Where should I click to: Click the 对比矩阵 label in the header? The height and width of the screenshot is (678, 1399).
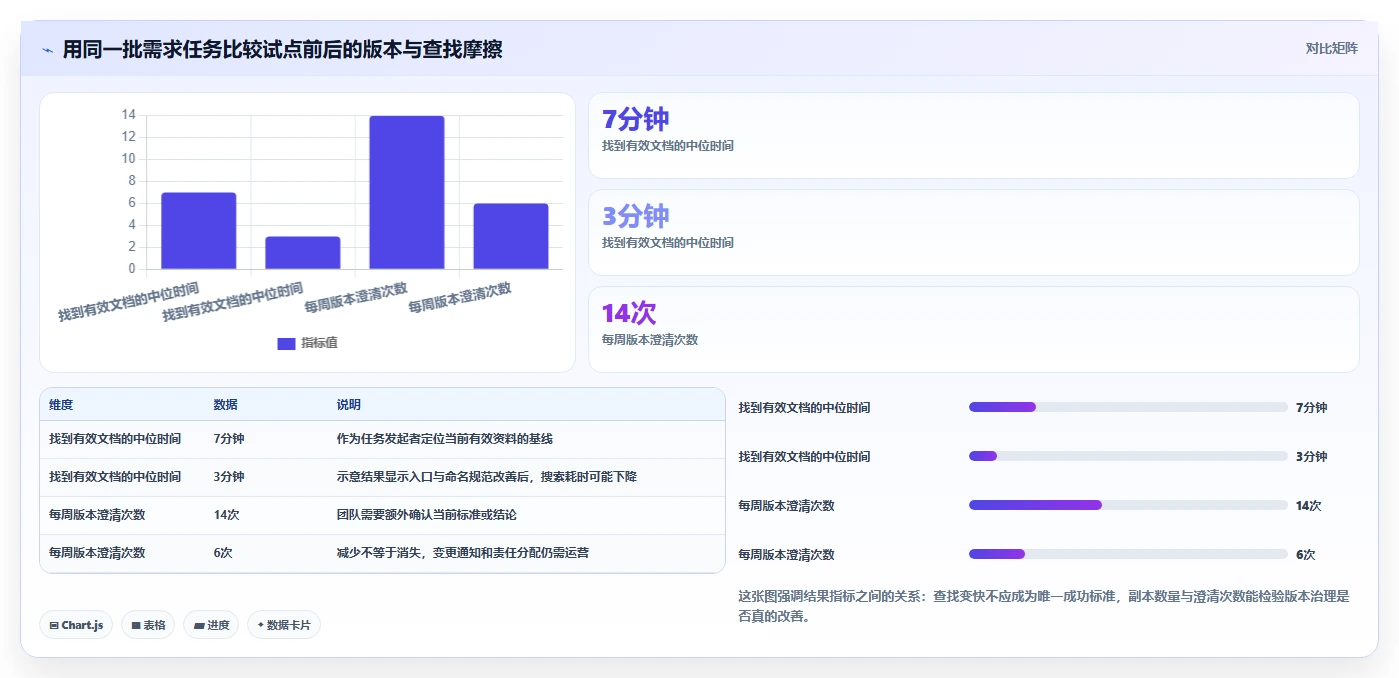click(1331, 48)
